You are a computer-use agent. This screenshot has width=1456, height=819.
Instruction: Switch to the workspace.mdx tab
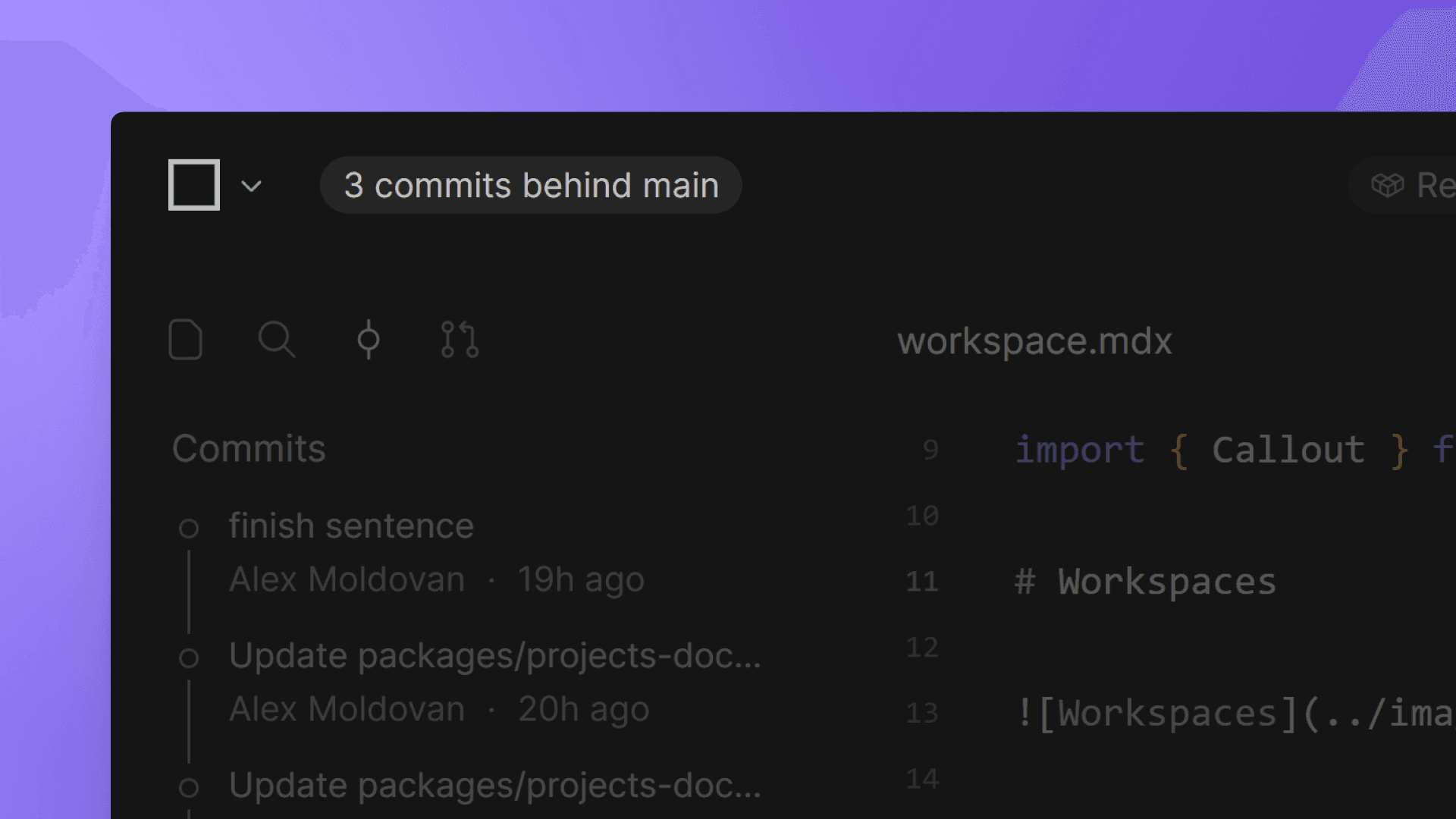[x=1034, y=341]
